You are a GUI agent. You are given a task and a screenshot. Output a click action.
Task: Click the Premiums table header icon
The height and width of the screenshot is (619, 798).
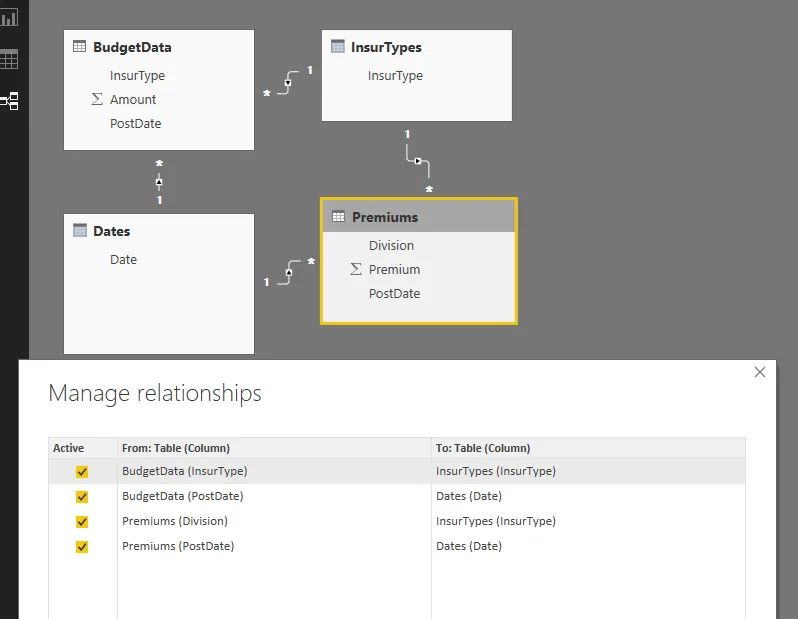338,217
